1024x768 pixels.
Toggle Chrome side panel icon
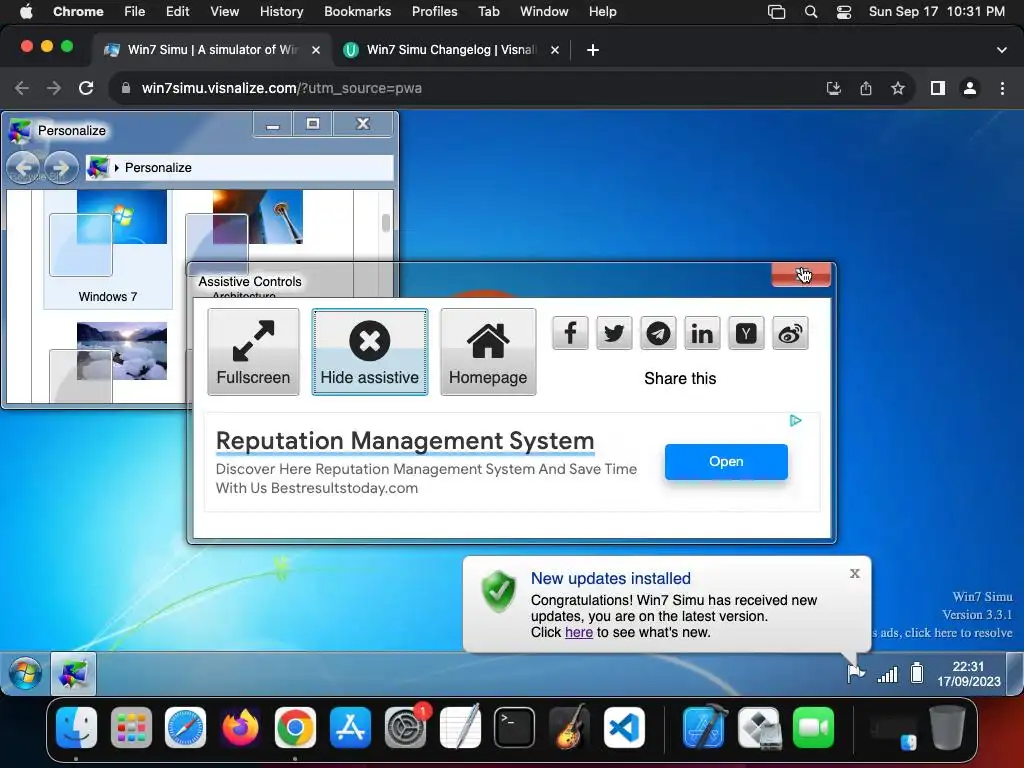(x=938, y=88)
